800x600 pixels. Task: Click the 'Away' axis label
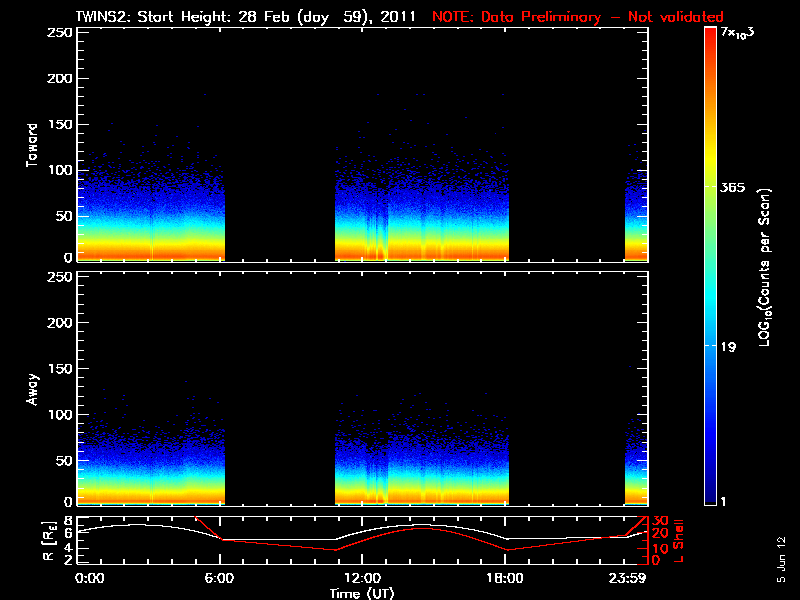(32, 389)
